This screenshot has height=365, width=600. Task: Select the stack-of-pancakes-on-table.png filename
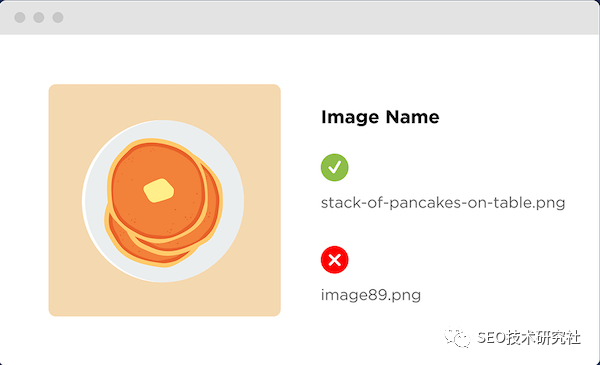pyautogui.click(x=443, y=203)
